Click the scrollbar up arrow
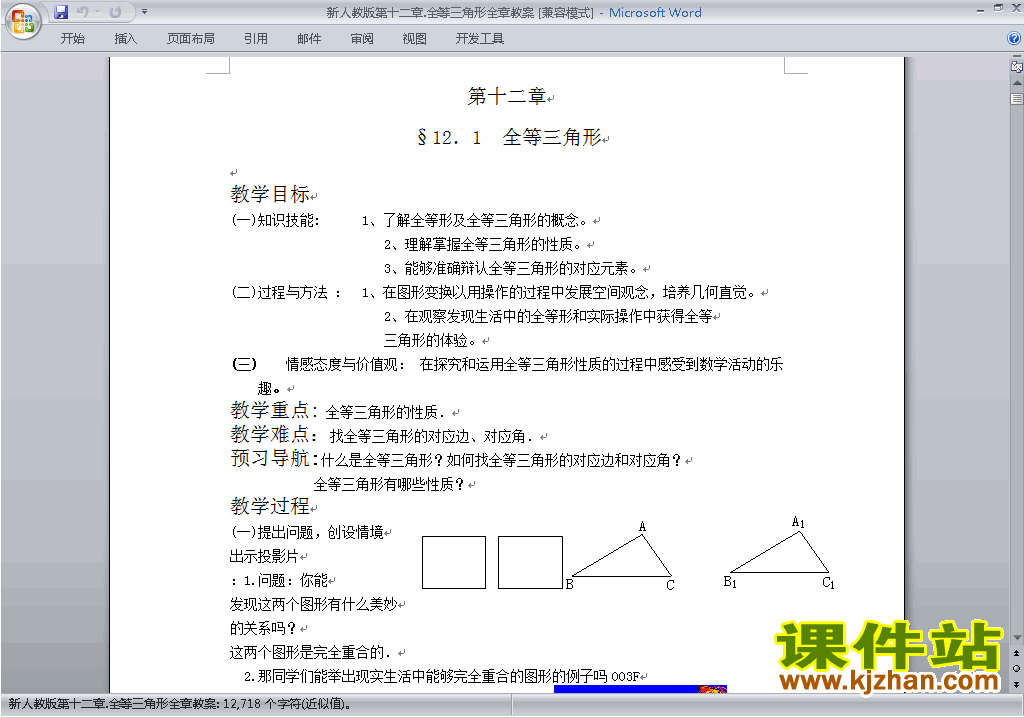The width and height of the screenshot is (1024, 718). (x=1017, y=83)
